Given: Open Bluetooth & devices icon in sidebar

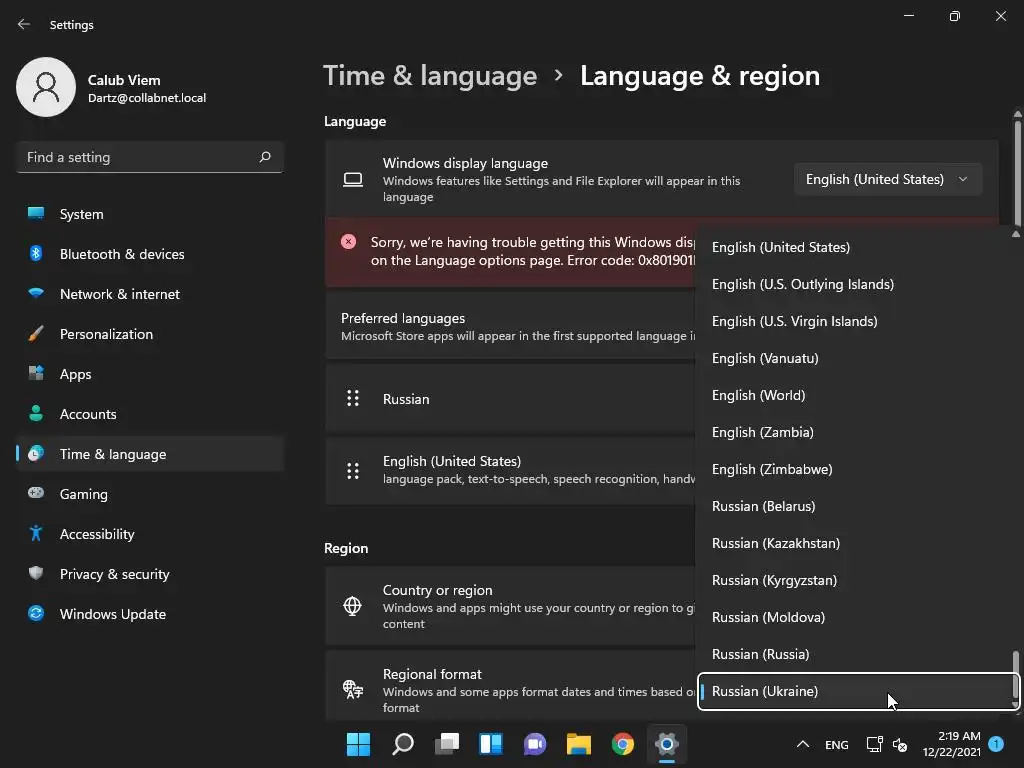Looking at the screenshot, I should (36, 253).
